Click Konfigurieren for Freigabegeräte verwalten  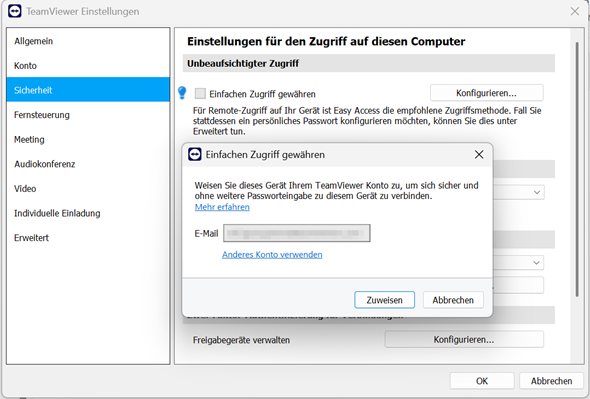pyautogui.click(x=464, y=340)
